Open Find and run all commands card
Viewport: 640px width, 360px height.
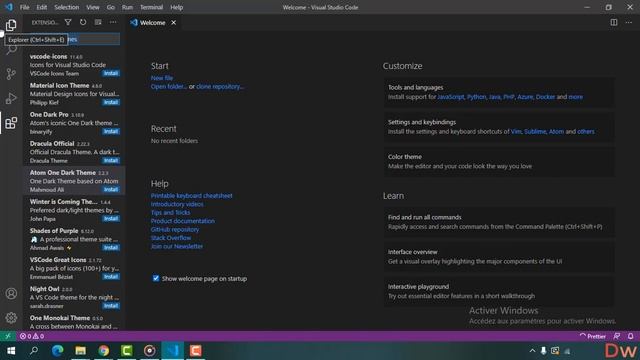click(x=499, y=222)
